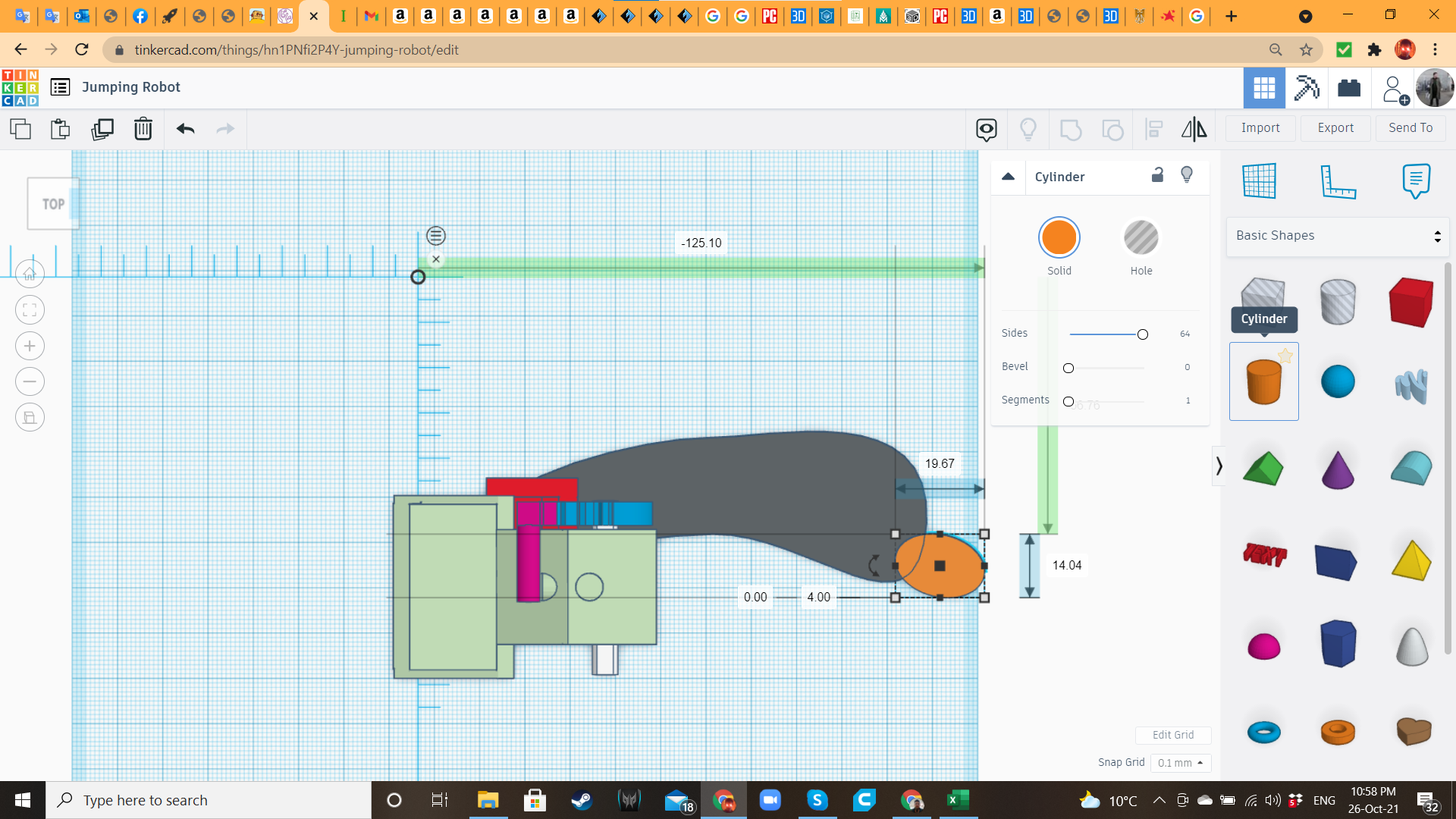Collapse the Cylinder inspector panel

pyautogui.click(x=1009, y=176)
